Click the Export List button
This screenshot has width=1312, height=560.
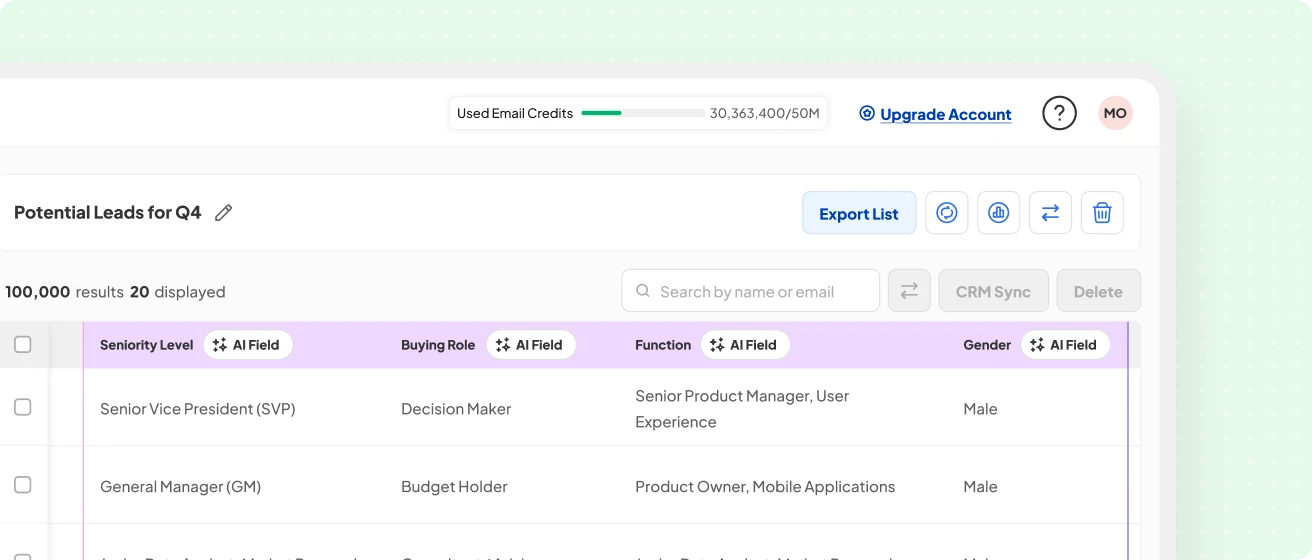click(858, 213)
